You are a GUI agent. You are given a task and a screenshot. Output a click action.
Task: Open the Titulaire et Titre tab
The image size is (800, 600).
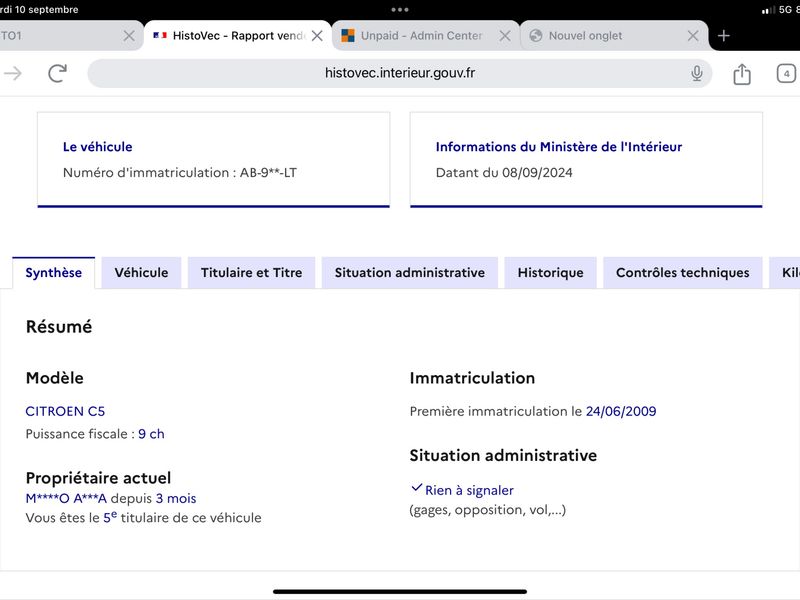(252, 272)
